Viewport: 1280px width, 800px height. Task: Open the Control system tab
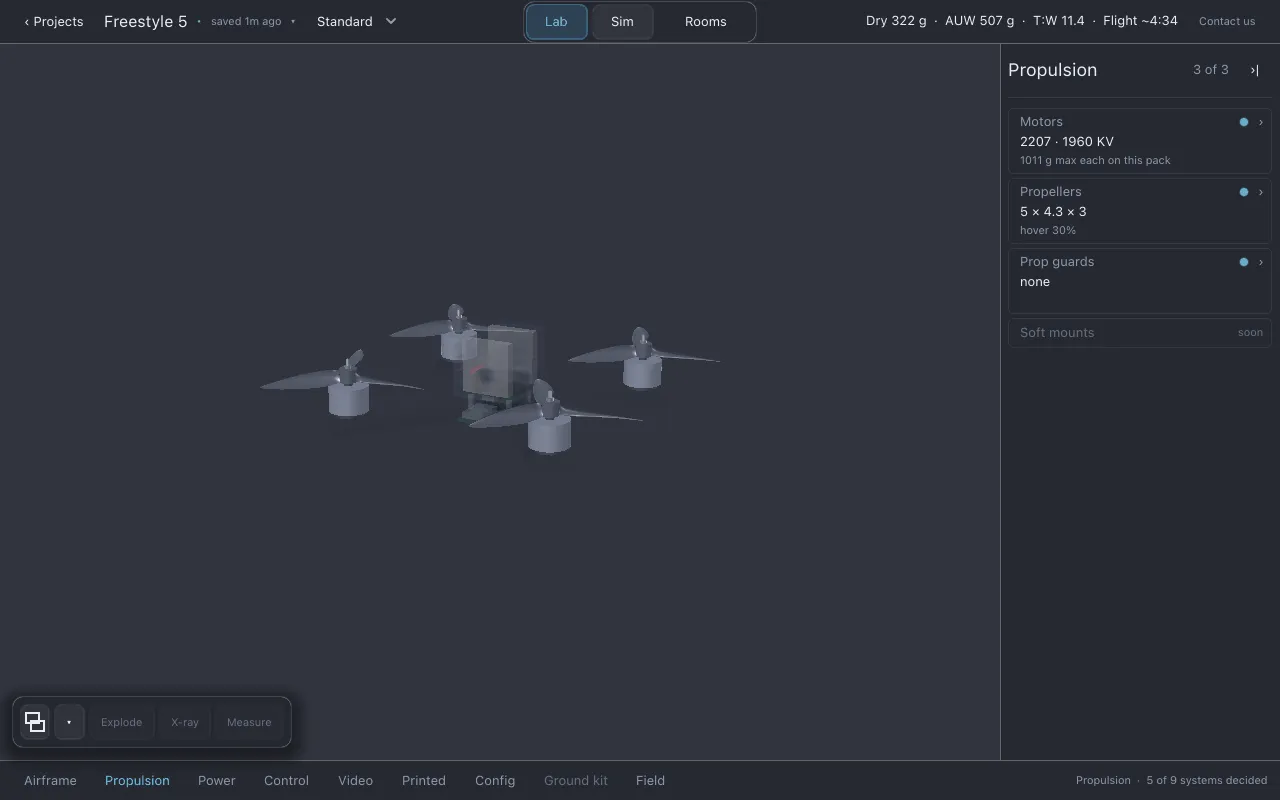click(x=286, y=780)
